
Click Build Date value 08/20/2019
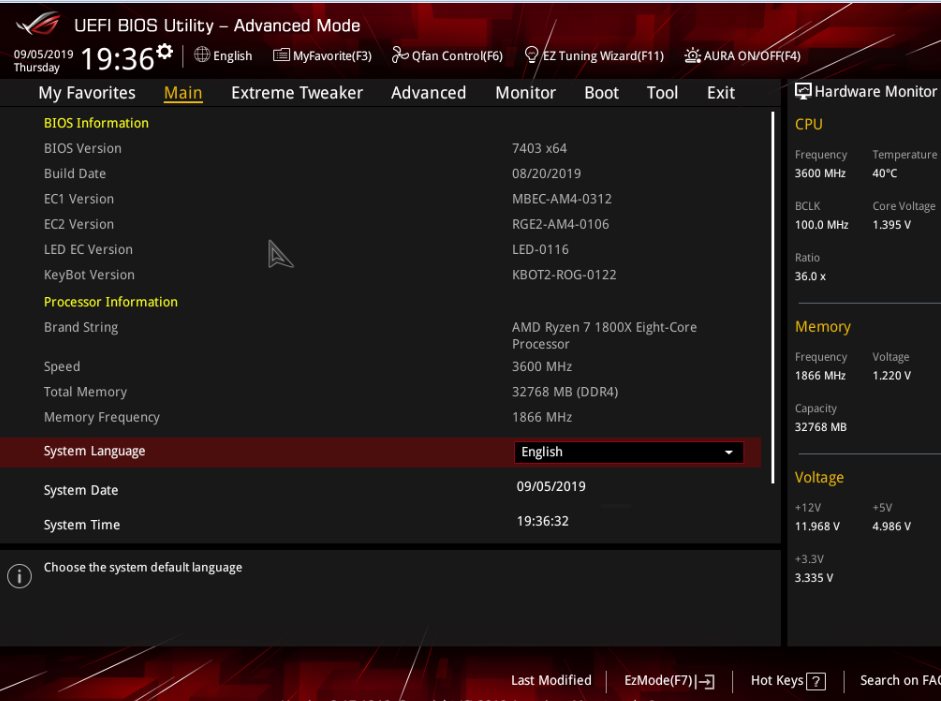546,173
